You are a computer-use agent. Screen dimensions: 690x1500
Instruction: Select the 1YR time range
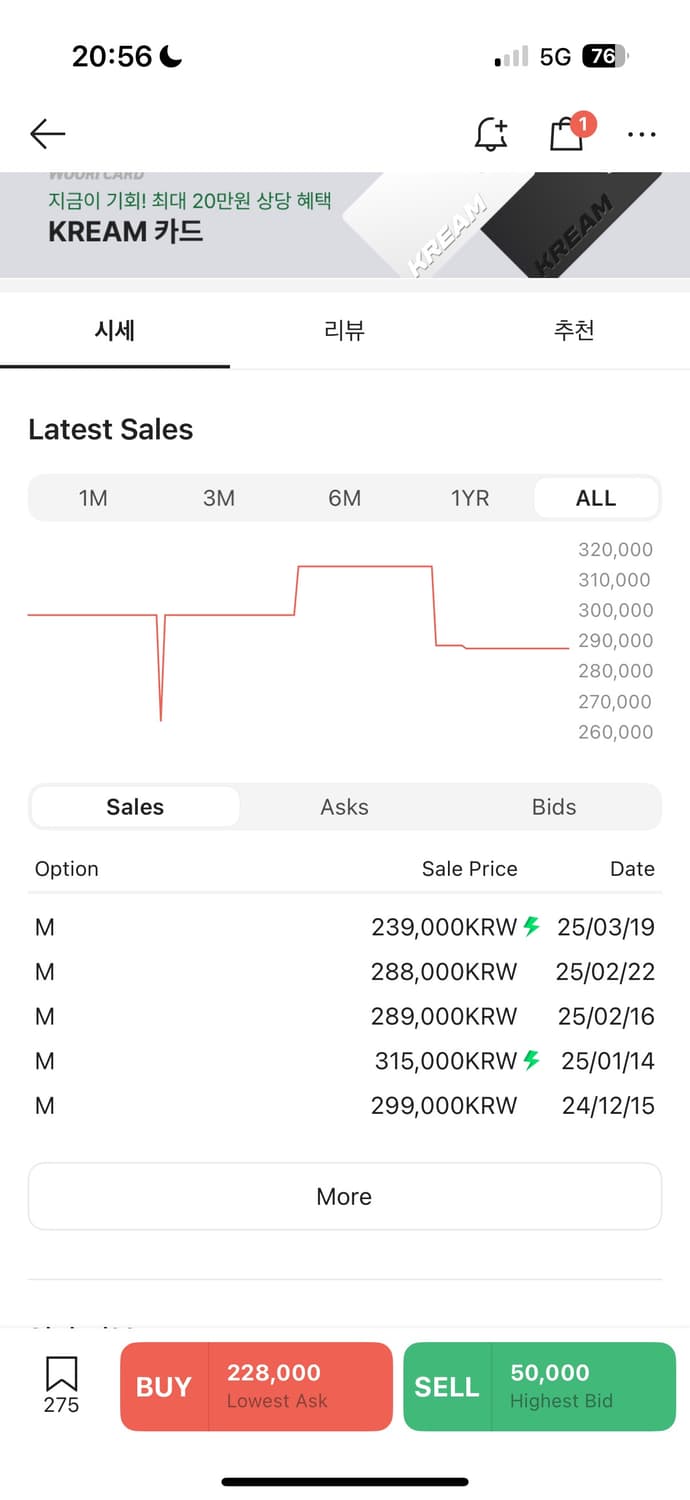pyautogui.click(x=470, y=498)
